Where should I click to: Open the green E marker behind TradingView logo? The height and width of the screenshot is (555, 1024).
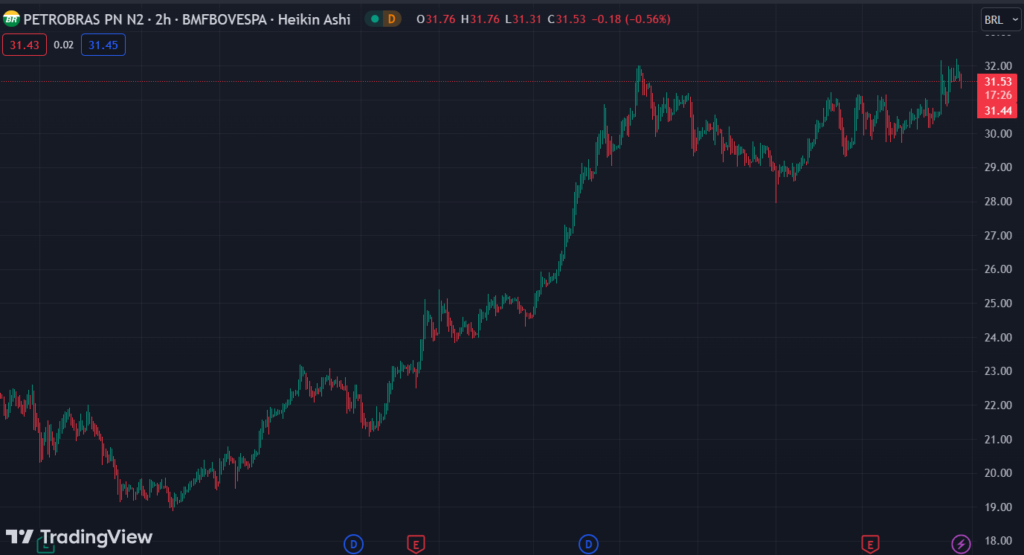click(x=45, y=545)
